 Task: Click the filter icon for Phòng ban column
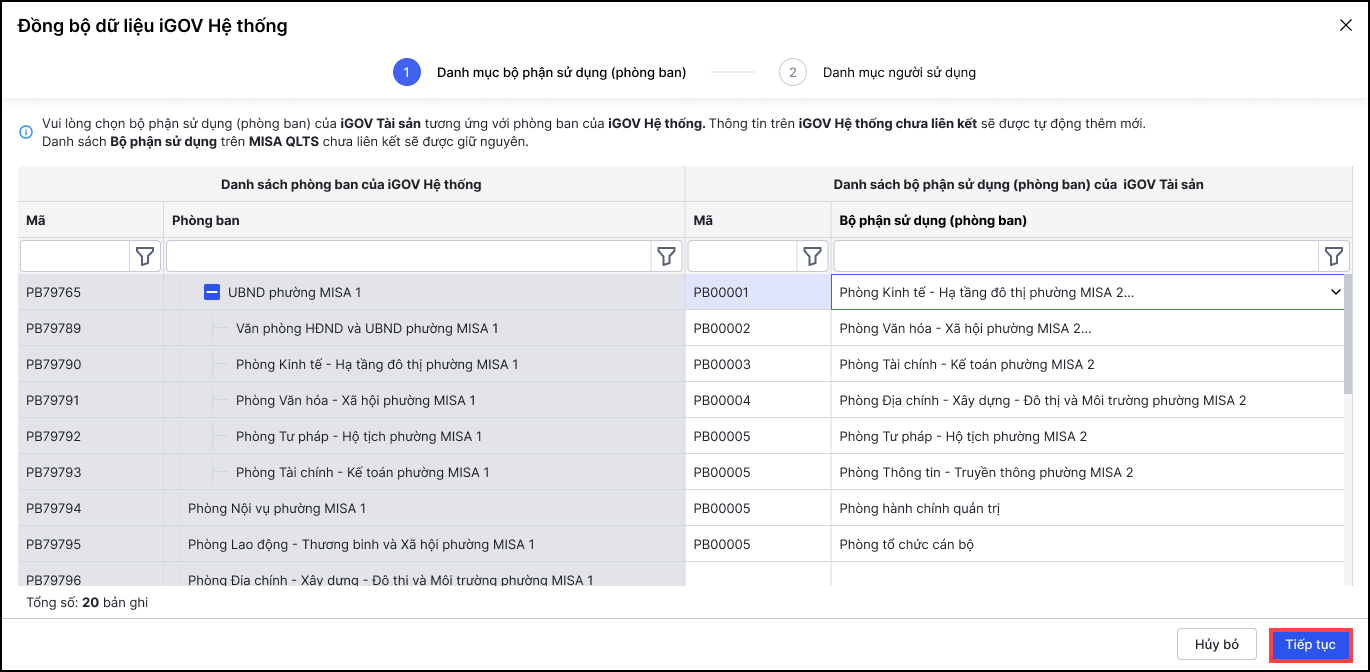pyautogui.click(x=666, y=257)
